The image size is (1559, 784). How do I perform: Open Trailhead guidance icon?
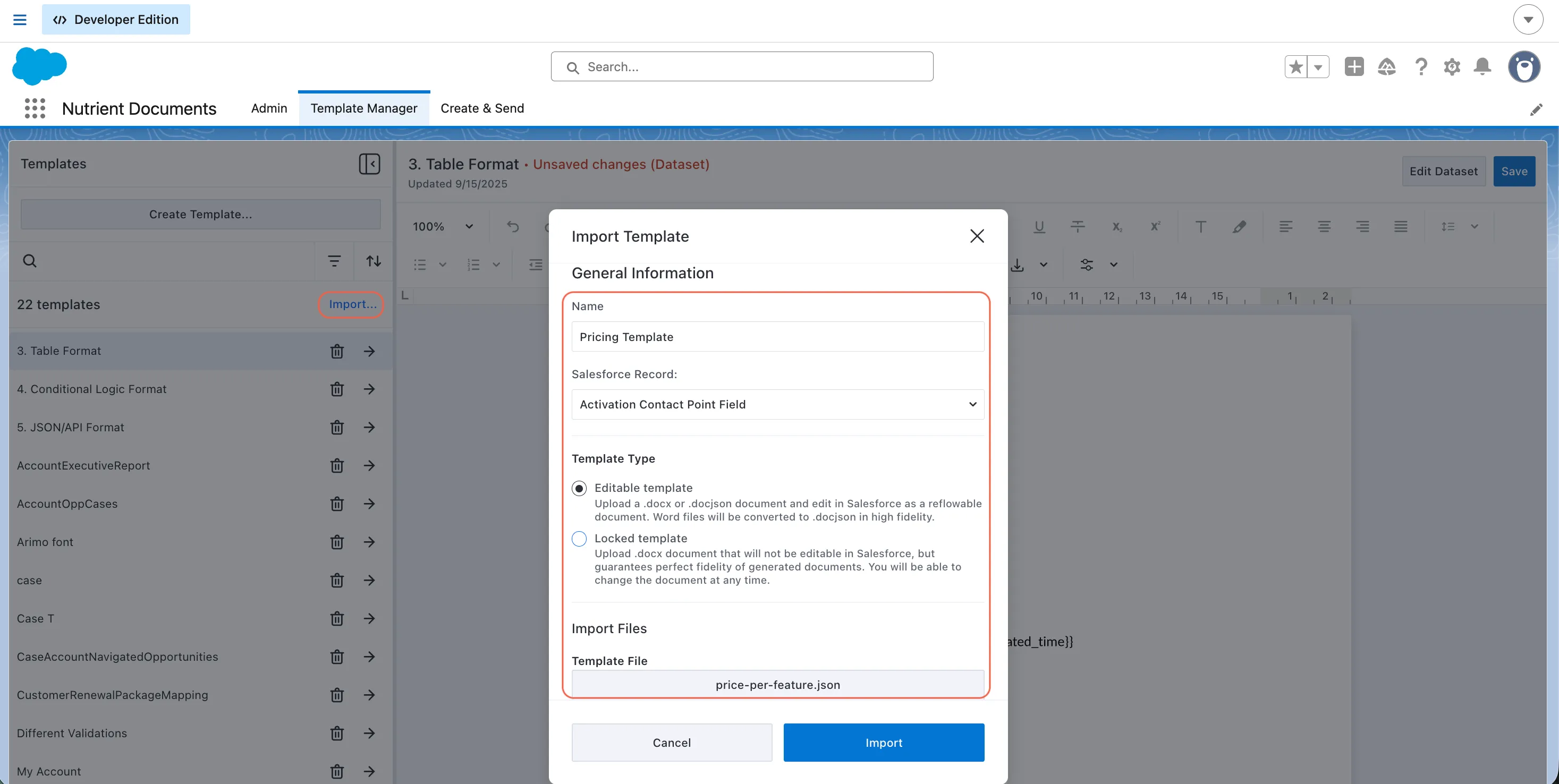(1386, 66)
